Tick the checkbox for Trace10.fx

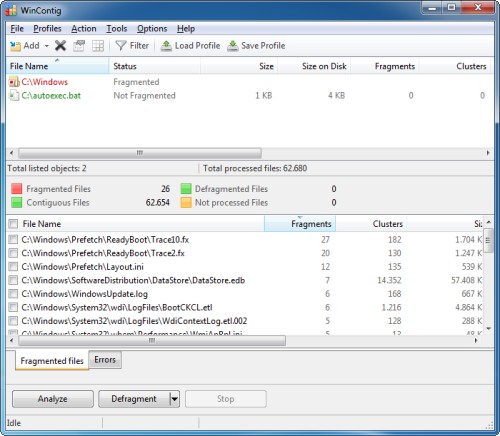[13, 239]
